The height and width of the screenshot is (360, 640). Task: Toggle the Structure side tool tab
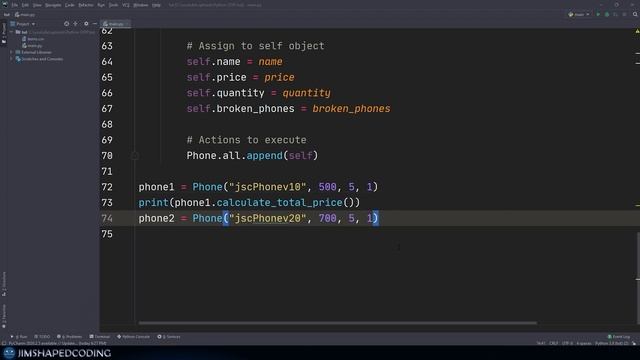[x=4, y=284]
